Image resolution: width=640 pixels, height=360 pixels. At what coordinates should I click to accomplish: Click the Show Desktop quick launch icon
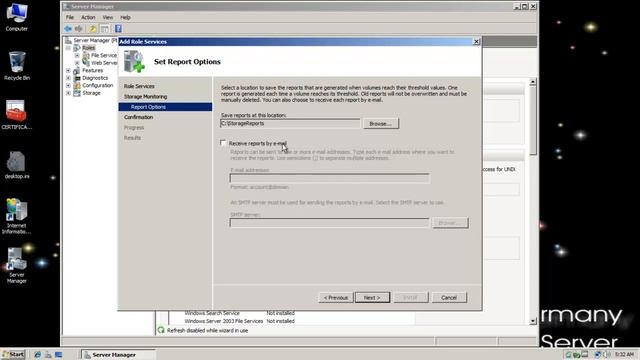click(x=58, y=355)
